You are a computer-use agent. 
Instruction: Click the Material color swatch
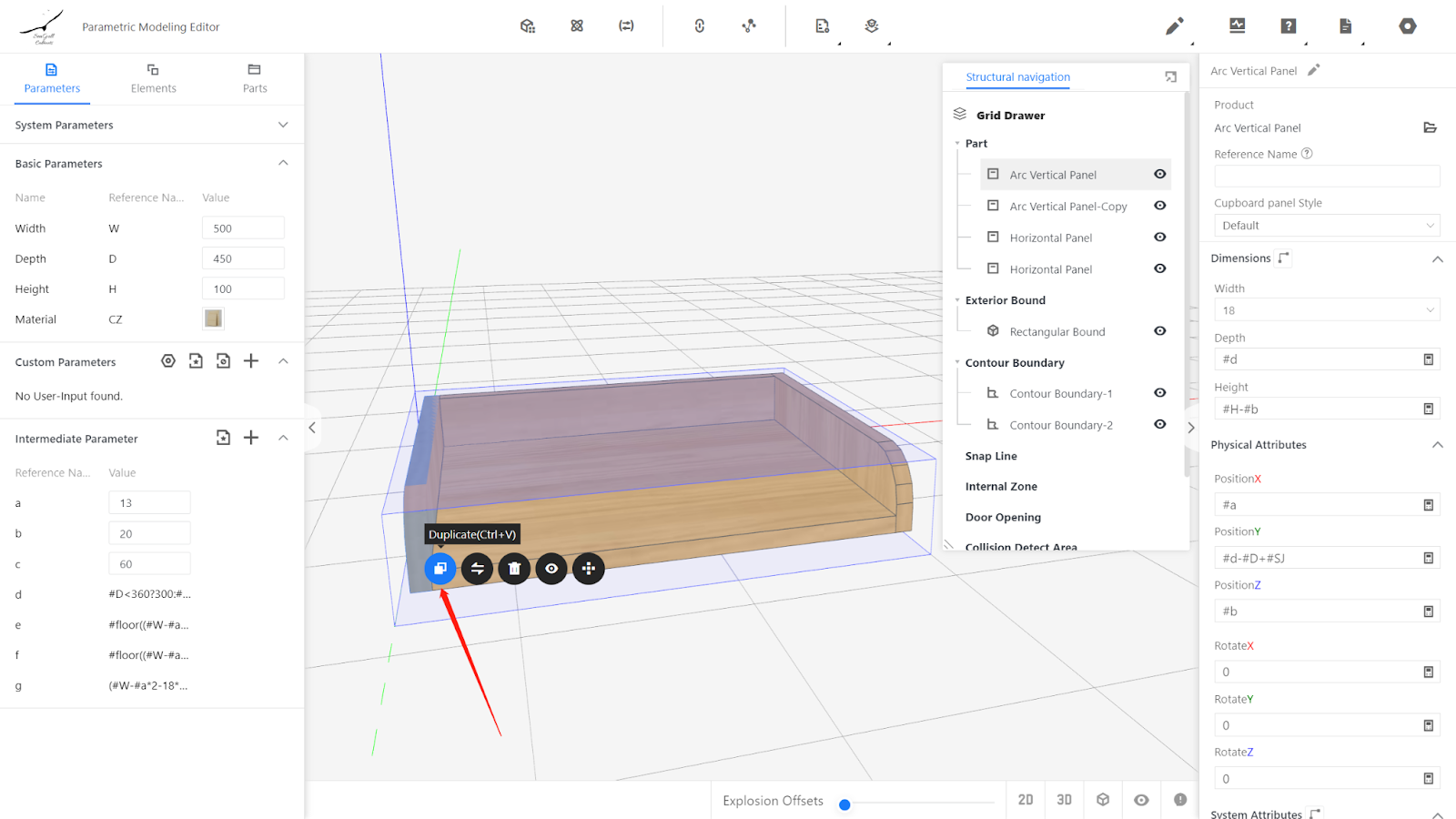click(x=213, y=318)
